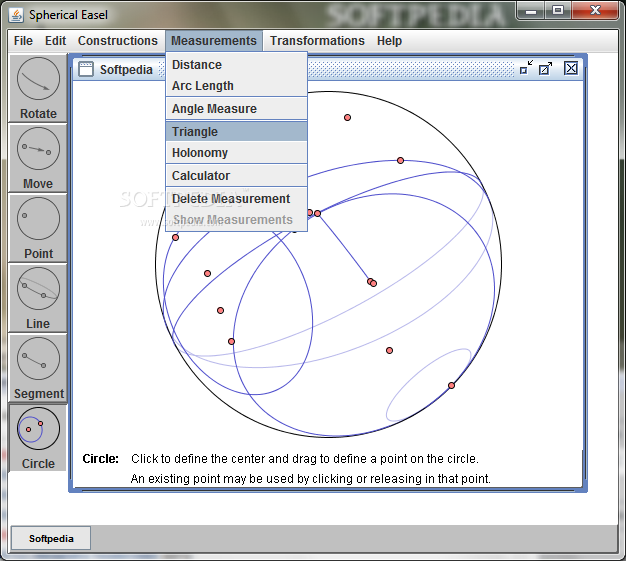
Task: Click Show Measurements menu entry
Action: (236, 220)
